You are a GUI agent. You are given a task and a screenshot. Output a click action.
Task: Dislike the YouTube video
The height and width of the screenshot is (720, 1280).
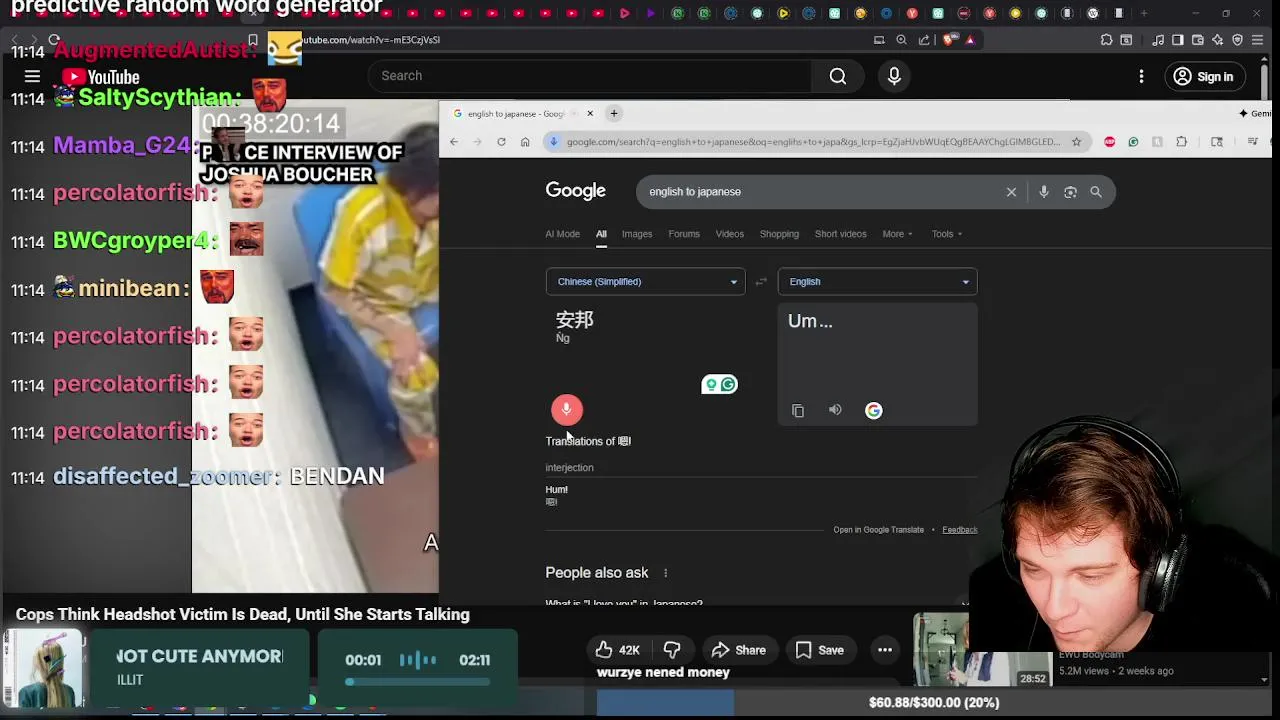point(672,650)
